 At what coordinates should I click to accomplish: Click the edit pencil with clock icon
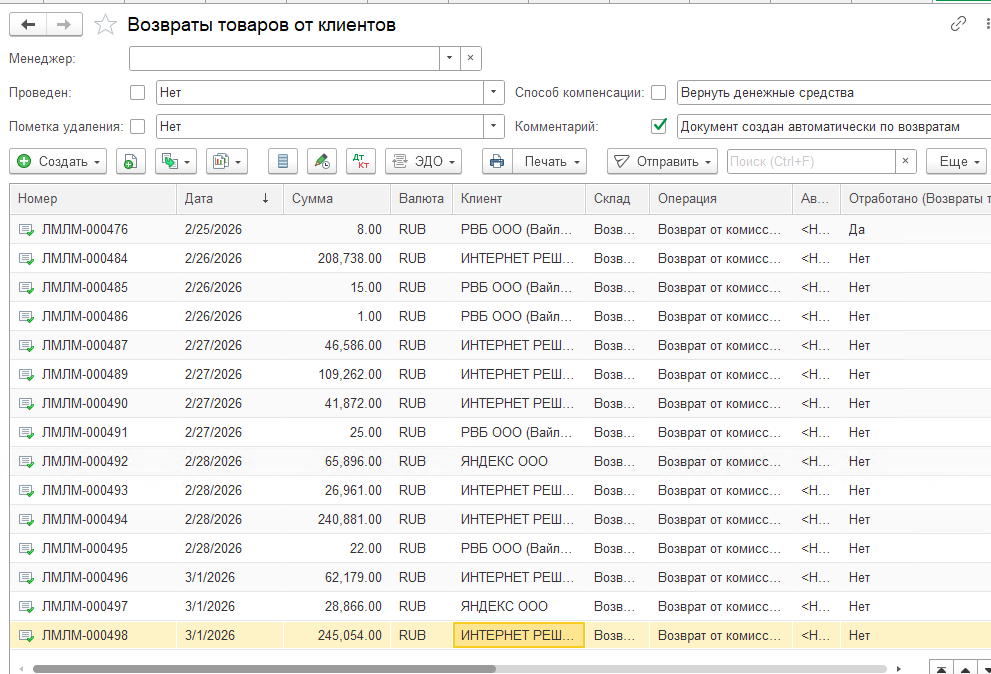point(322,161)
